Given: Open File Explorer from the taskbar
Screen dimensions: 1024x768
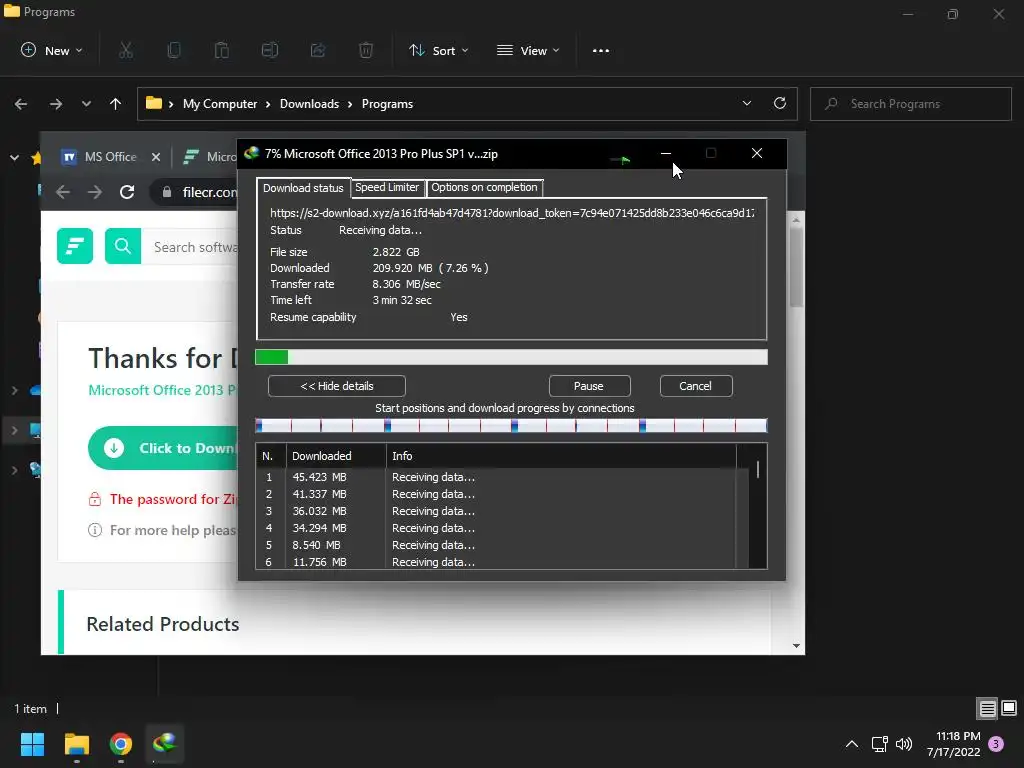Looking at the screenshot, I should 76,744.
